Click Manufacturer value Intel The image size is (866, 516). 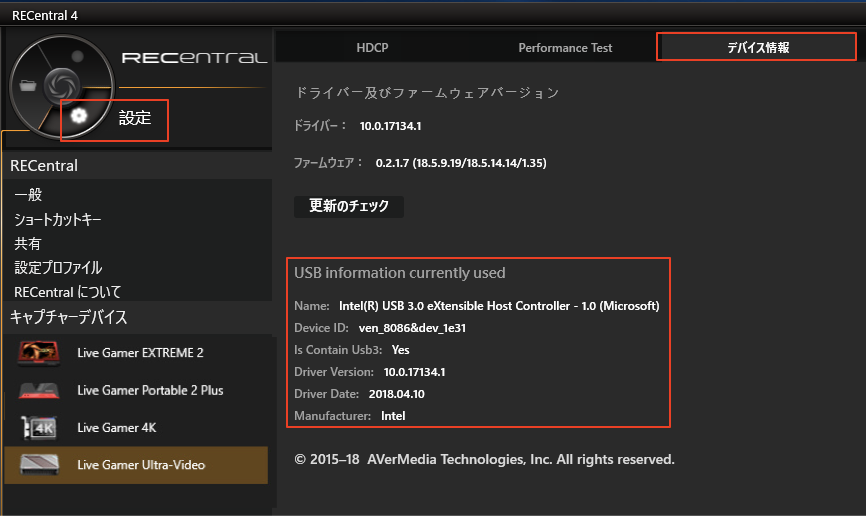point(393,416)
